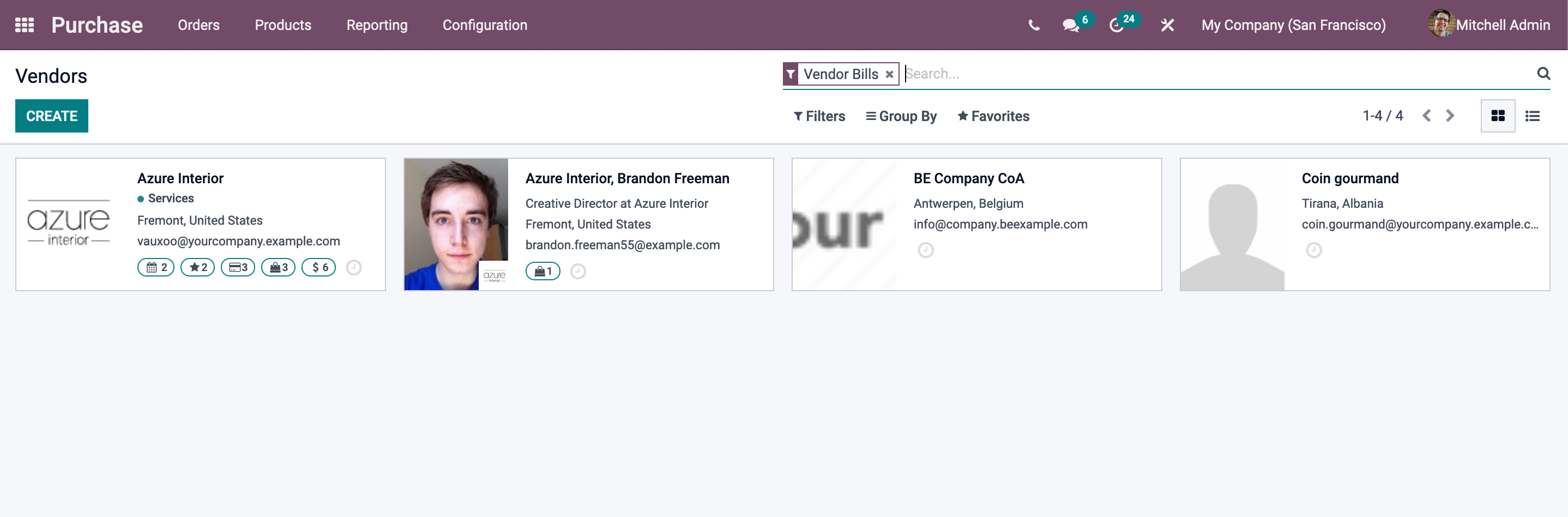The height and width of the screenshot is (517, 1568).
Task: Open the Configuration menu
Action: [485, 25]
